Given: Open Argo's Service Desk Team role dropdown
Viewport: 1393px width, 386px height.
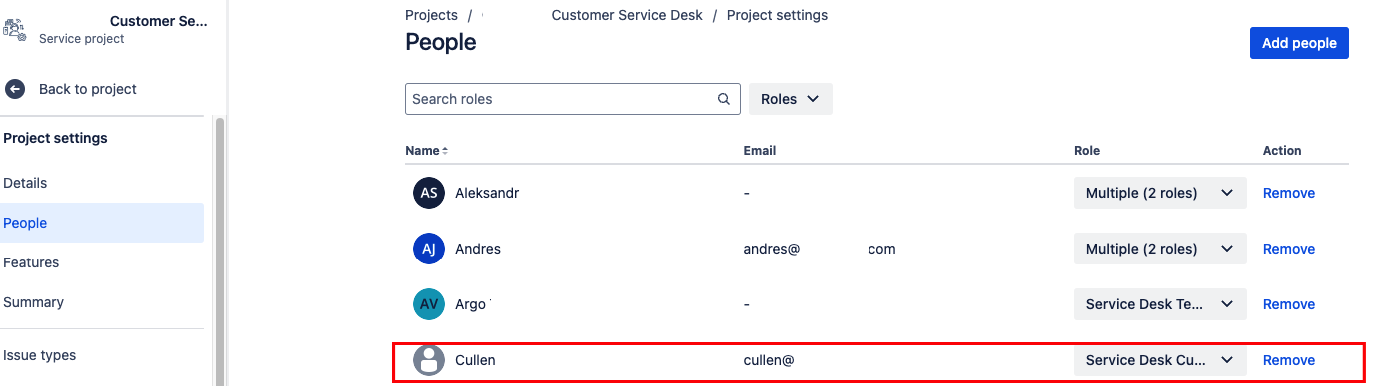Looking at the screenshot, I should [x=1160, y=304].
